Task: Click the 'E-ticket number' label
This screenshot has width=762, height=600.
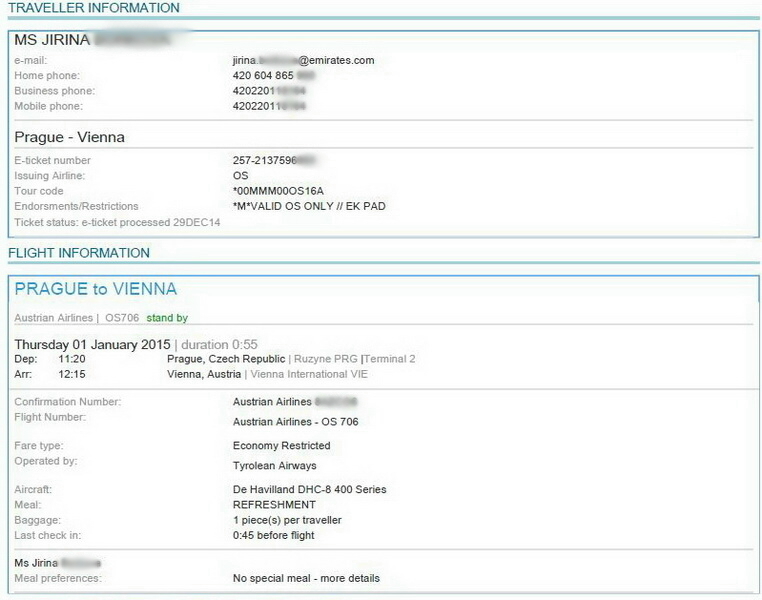Action: (52, 160)
